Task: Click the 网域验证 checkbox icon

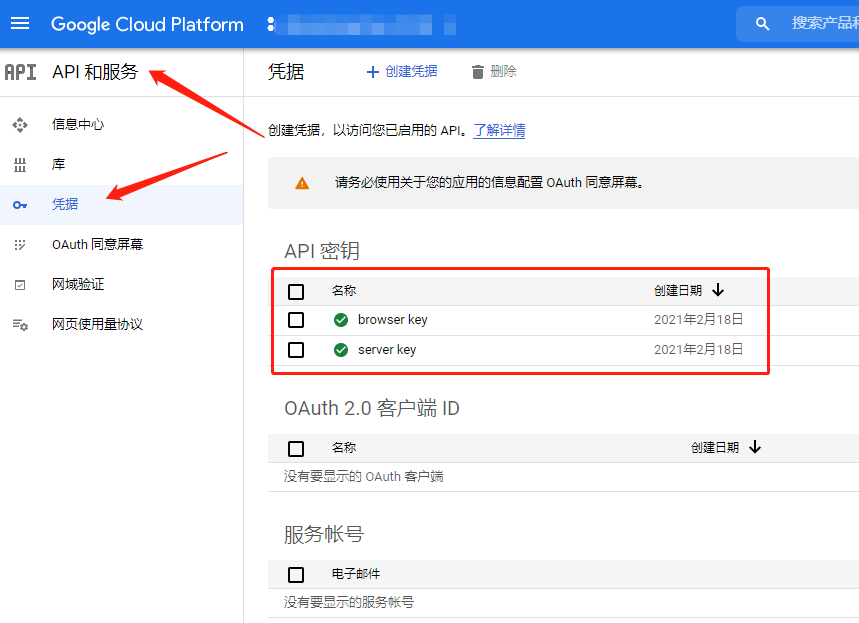Action: 20,285
